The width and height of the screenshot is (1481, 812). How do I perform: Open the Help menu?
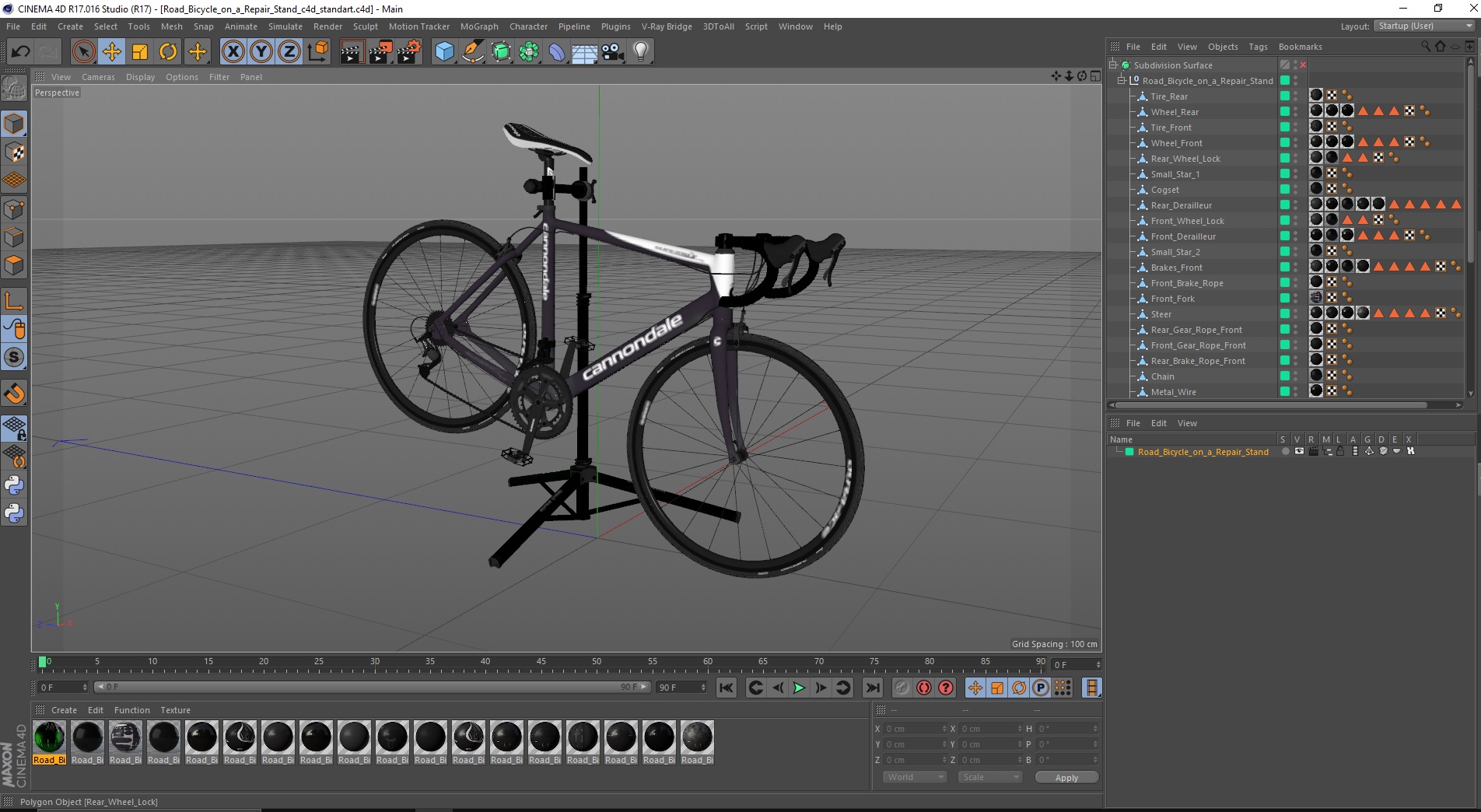832,26
